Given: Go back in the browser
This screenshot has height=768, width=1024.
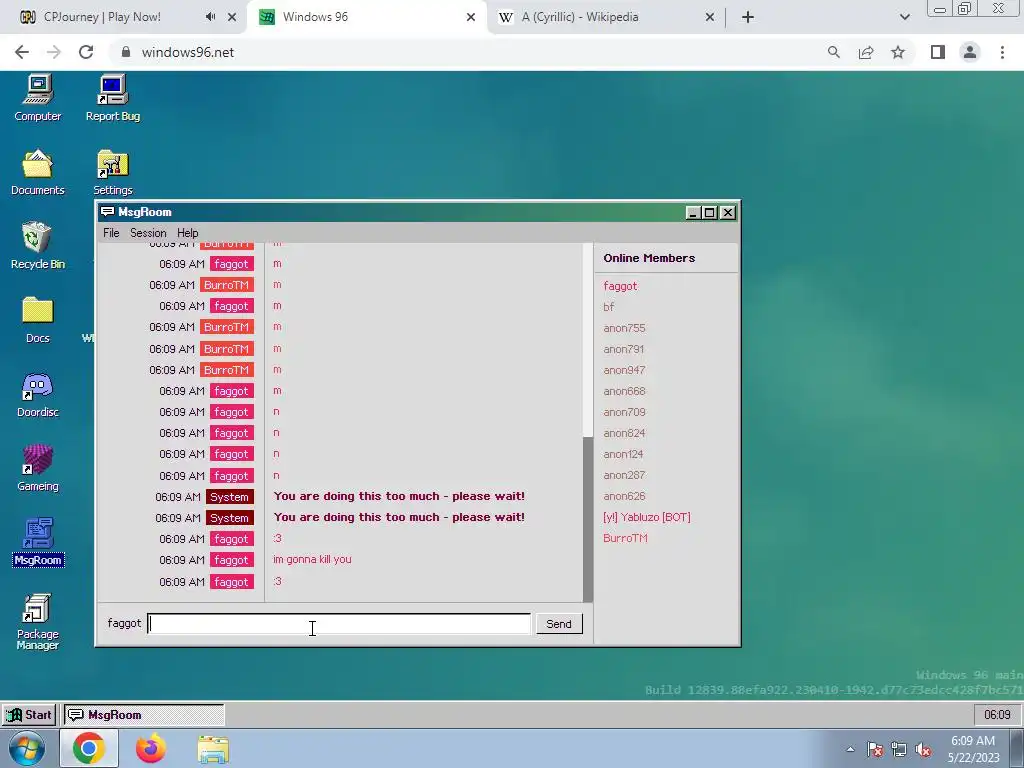Looking at the screenshot, I should (x=22, y=52).
